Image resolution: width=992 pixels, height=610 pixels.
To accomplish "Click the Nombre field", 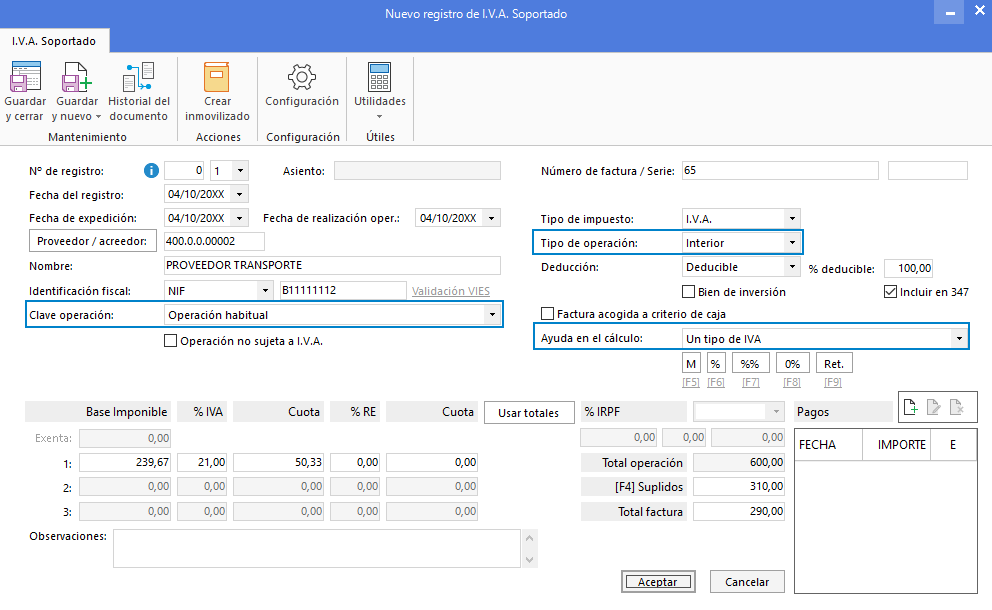I will coord(332,266).
